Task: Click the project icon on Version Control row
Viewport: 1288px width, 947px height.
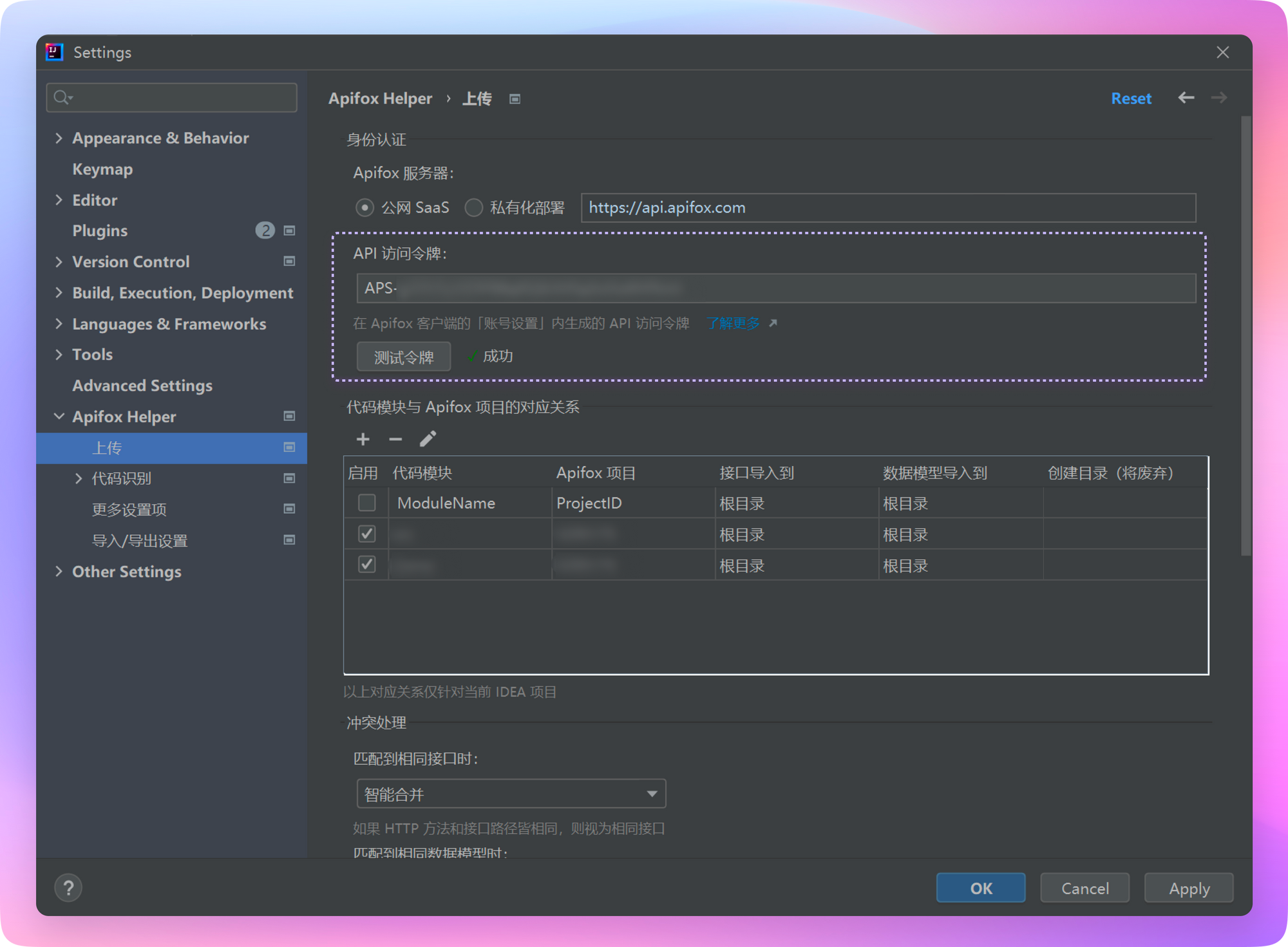Action: click(x=290, y=261)
